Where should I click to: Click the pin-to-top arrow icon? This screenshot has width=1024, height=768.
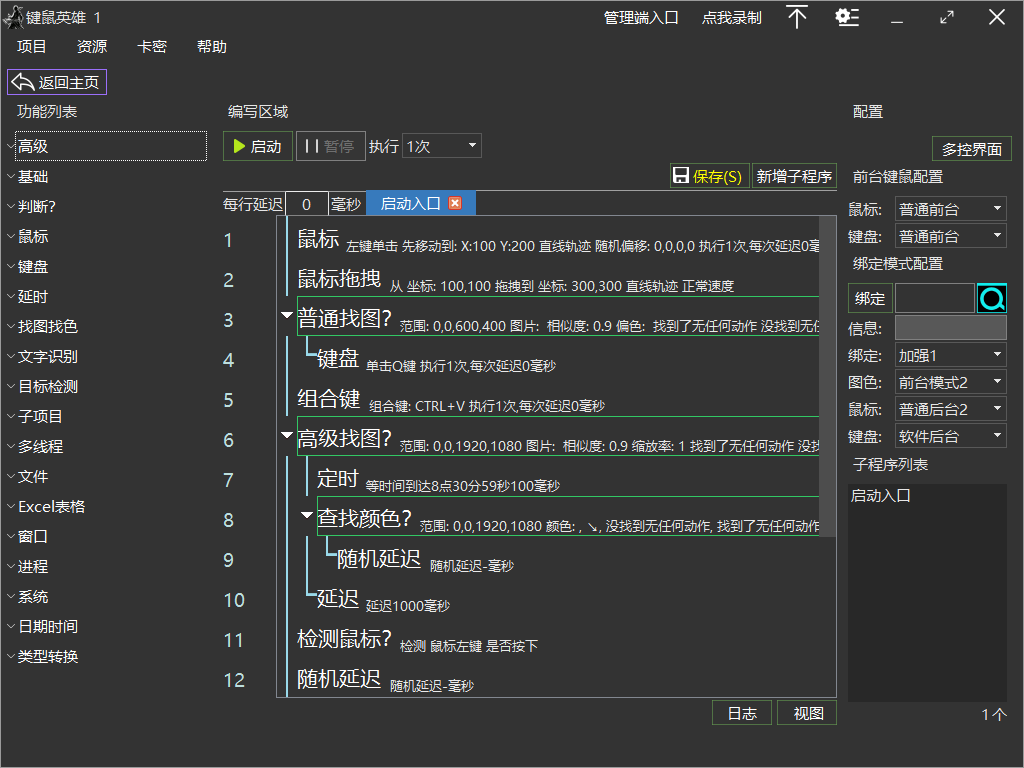797,17
